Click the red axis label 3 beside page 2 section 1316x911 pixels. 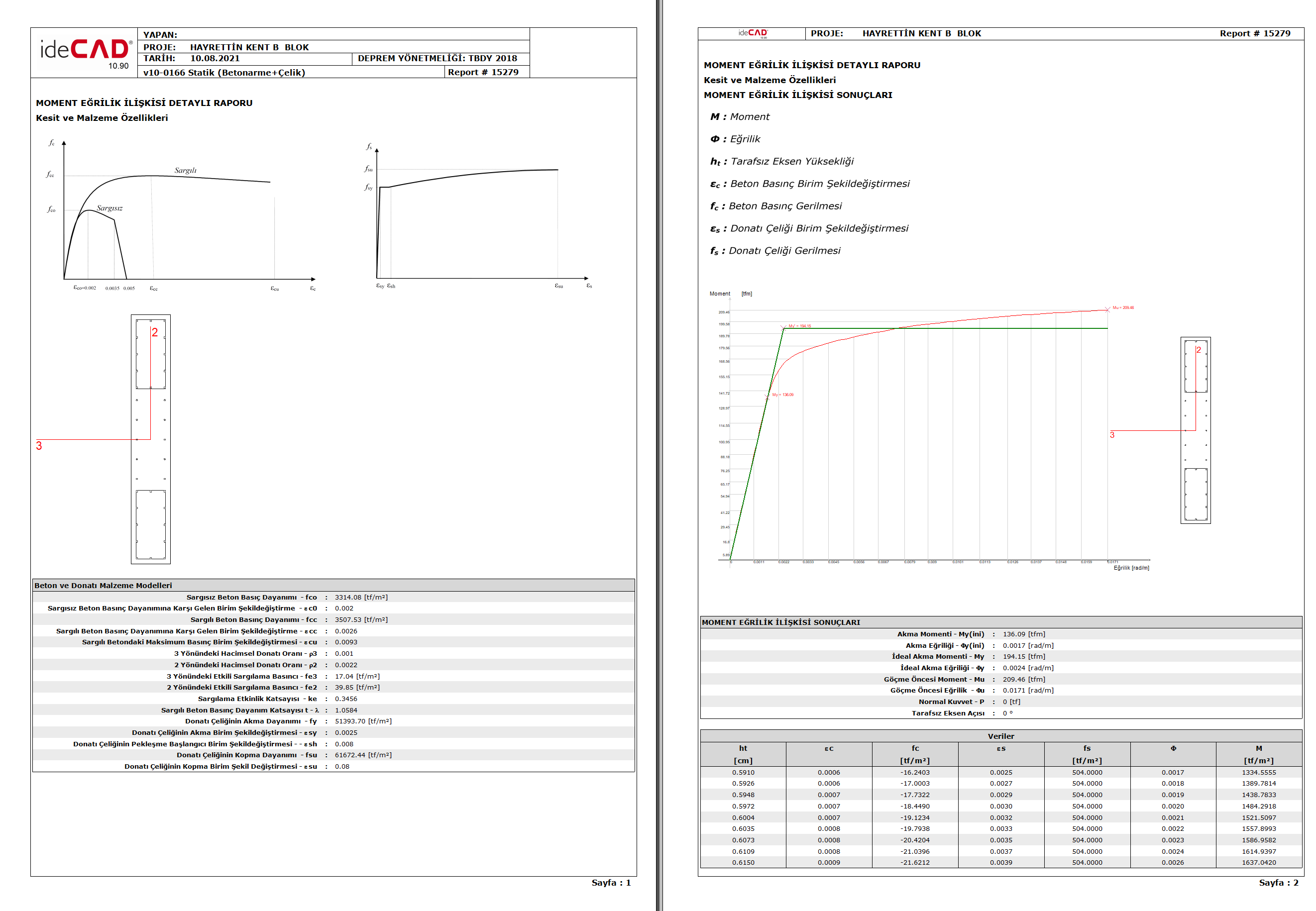[x=1111, y=435]
